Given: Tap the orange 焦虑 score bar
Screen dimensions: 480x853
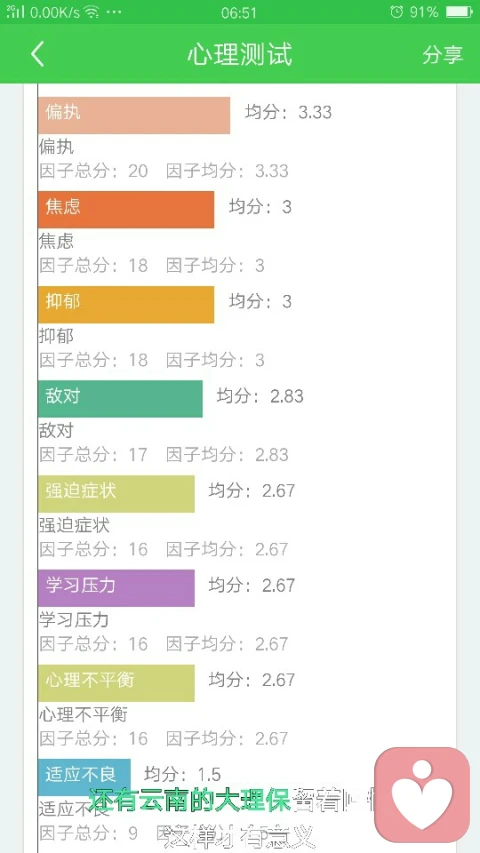Looking at the screenshot, I should tap(126, 209).
